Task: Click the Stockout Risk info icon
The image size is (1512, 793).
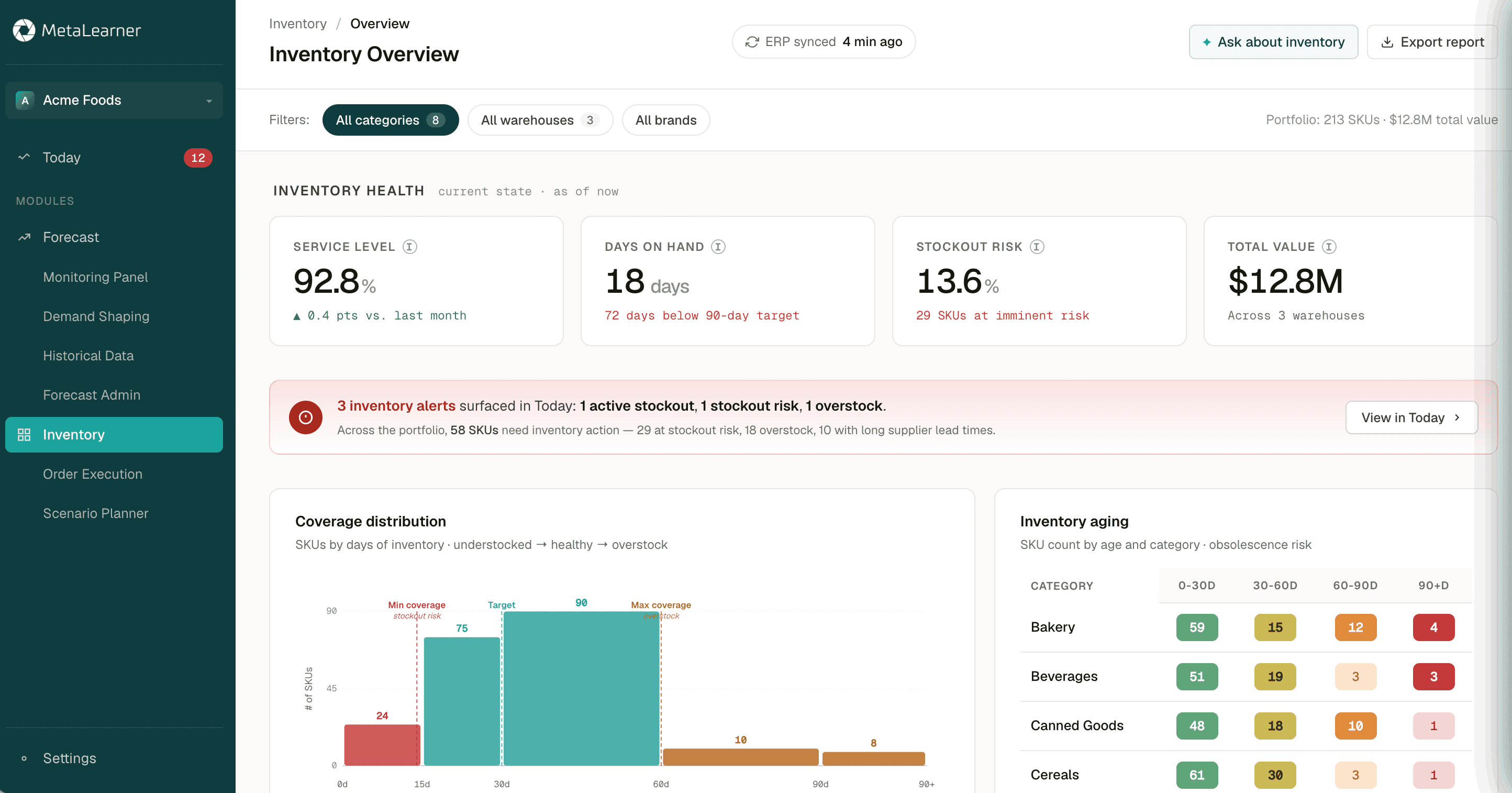Action: coord(1037,247)
